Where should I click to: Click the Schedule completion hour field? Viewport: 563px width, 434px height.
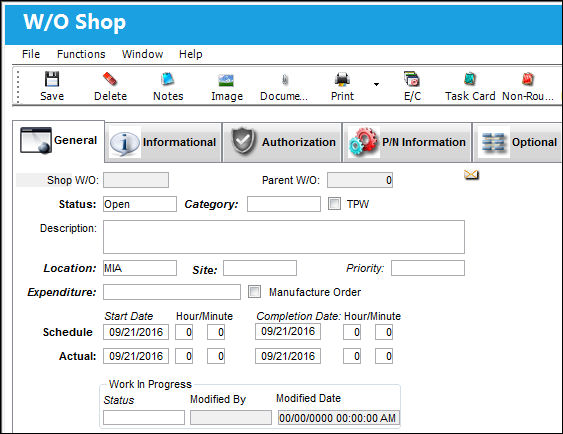coord(352,332)
